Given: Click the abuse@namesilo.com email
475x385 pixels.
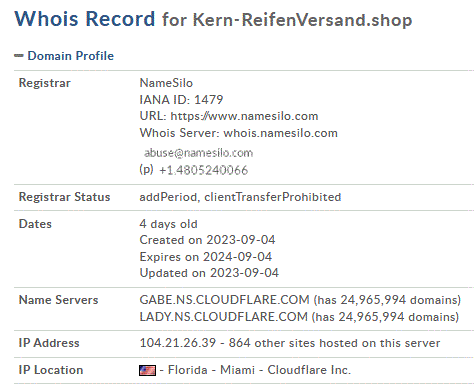Looking at the screenshot, I should [x=198, y=153].
